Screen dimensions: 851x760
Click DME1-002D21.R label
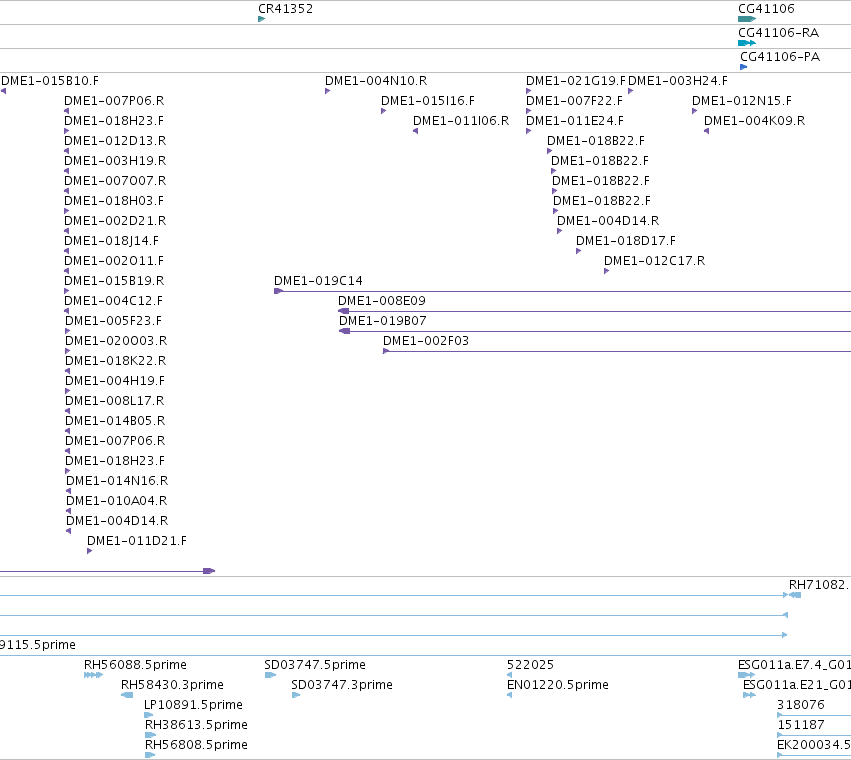coord(115,221)
